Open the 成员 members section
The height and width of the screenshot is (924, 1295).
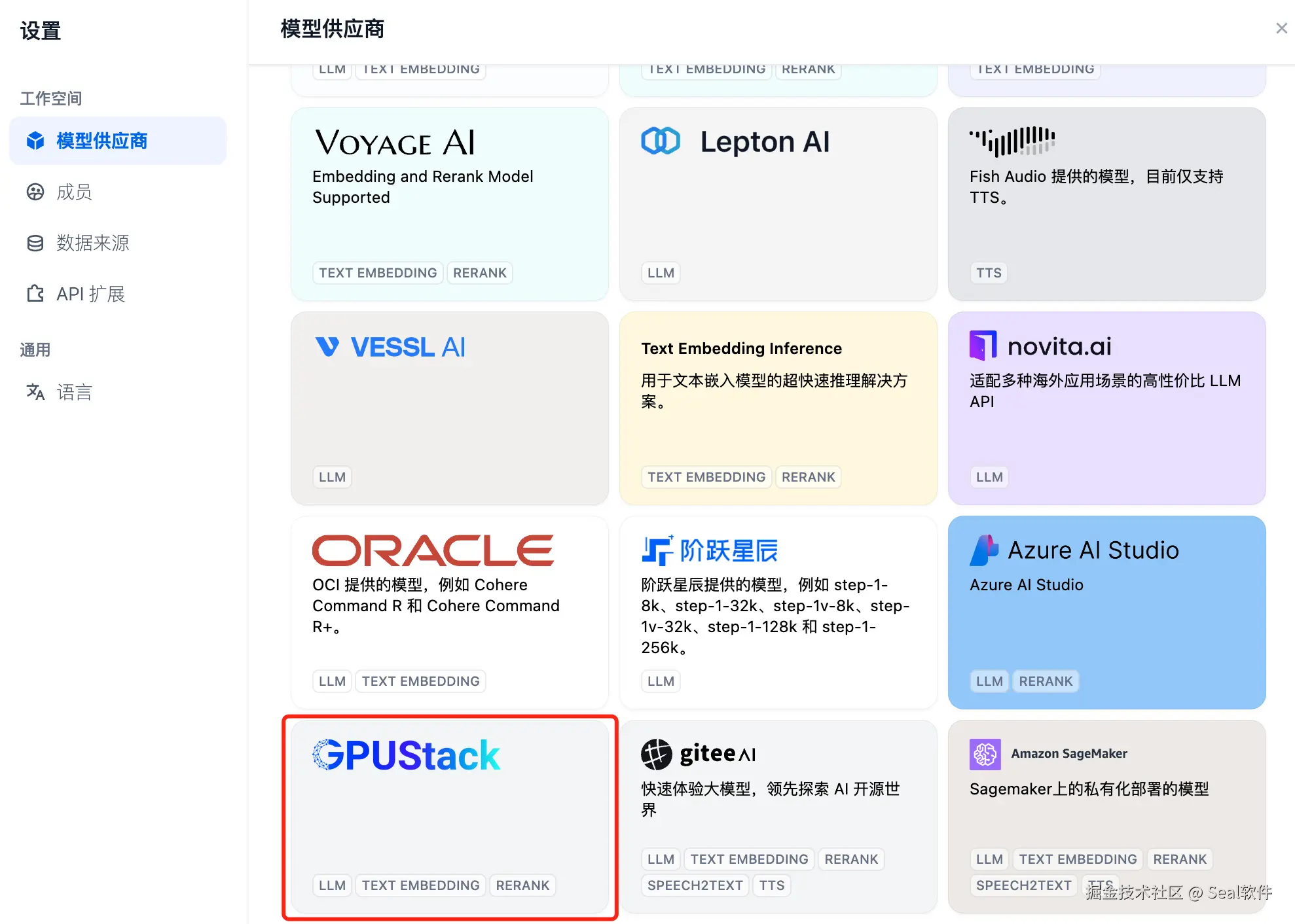tap(73, 192)
